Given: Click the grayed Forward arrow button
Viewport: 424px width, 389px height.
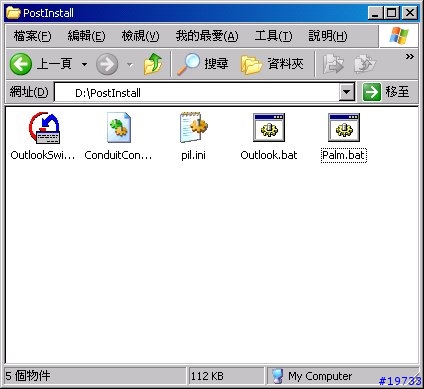Looking at the screenshot, I should (x=107, y=64).
